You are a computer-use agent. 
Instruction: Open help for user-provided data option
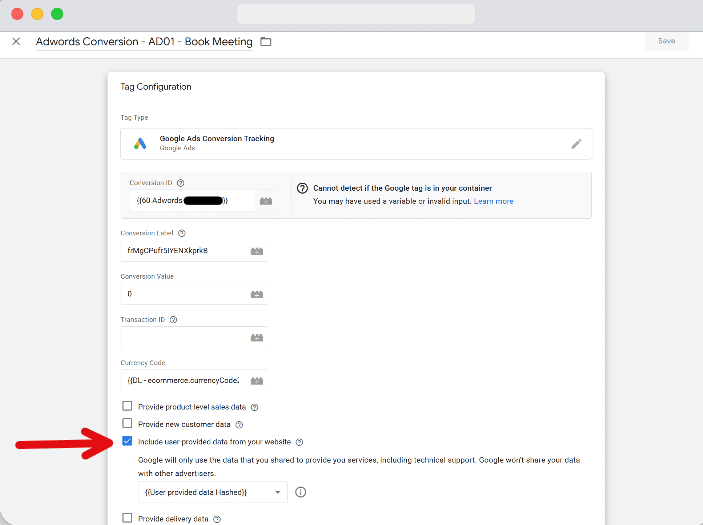[x=299, y=442]
